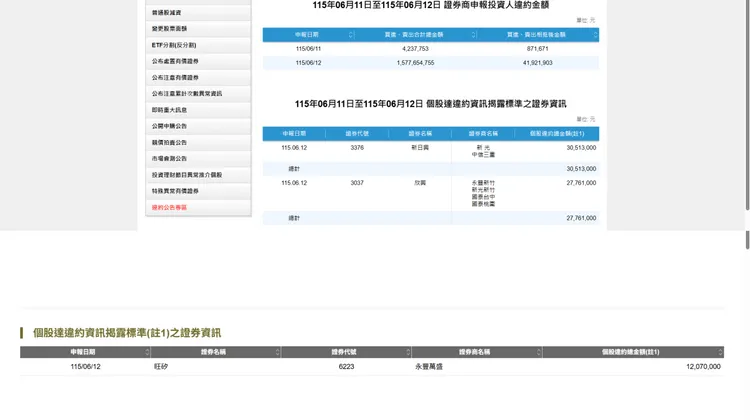This screenshot has width=750, height=420.
Task: Select amount 27,761,000 in 3037 row
Action: point(581,183)
